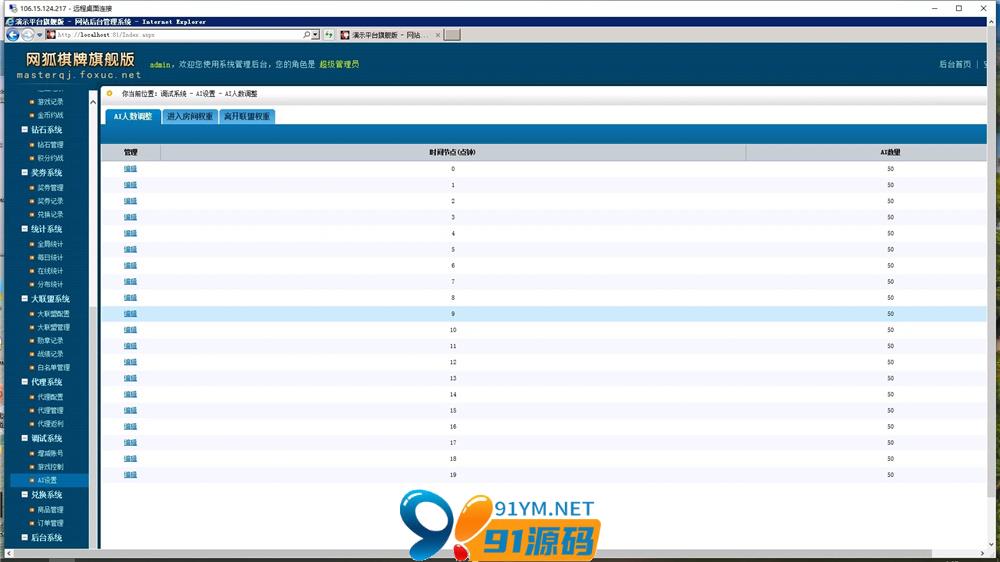
Task: Collapse the 后台系统 menu group
Action: coord(25,538)
